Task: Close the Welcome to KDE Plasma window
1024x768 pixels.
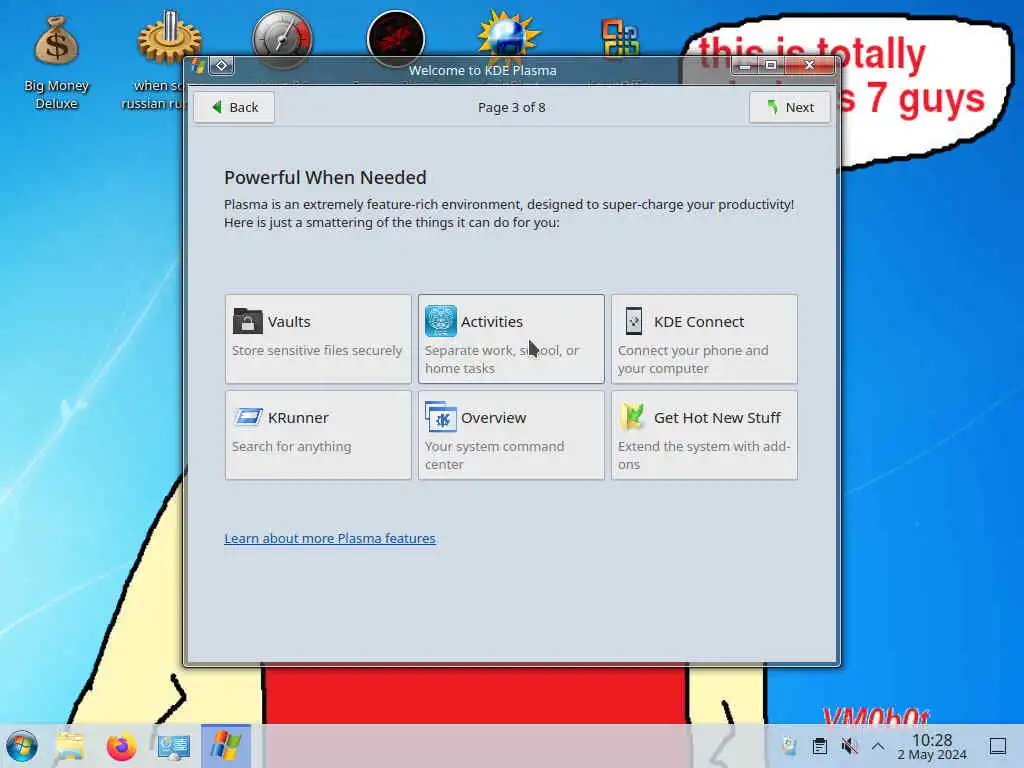Action: pyautogui.click(x=810, y=65)
